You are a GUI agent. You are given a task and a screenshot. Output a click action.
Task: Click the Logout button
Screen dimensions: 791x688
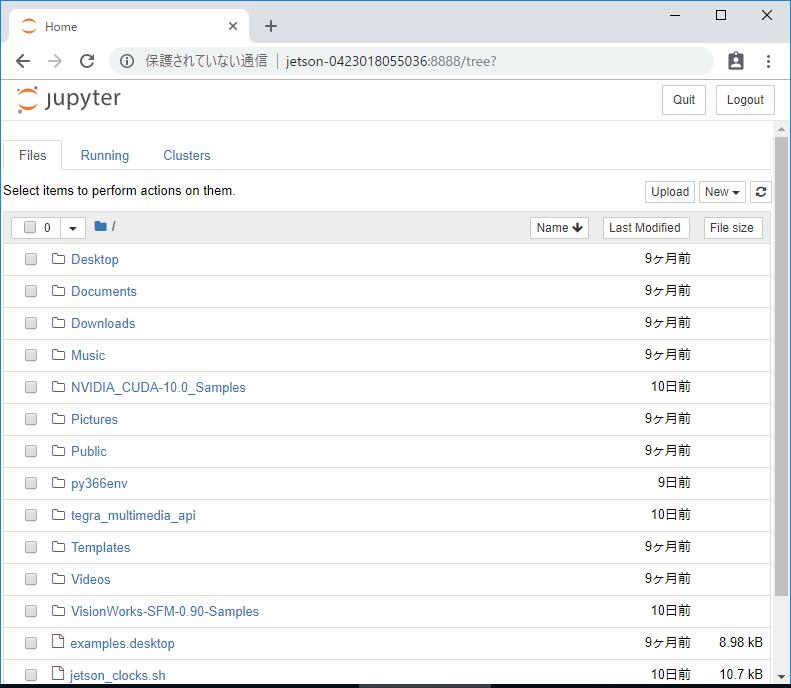point(745,100)
